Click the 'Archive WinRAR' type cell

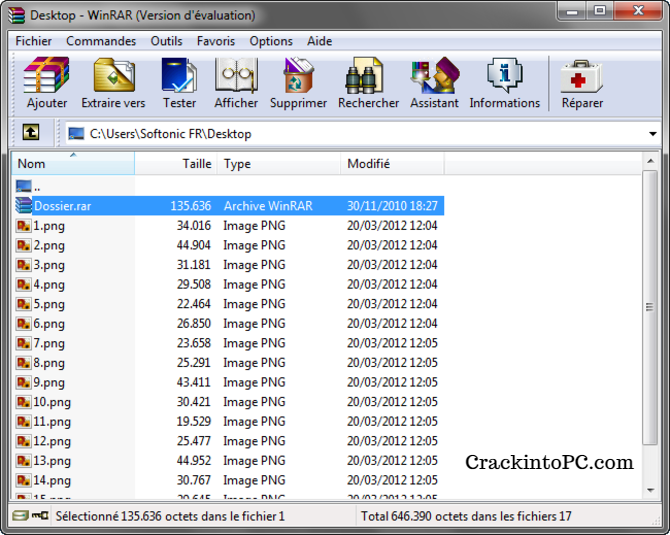[x=268, y=206]
